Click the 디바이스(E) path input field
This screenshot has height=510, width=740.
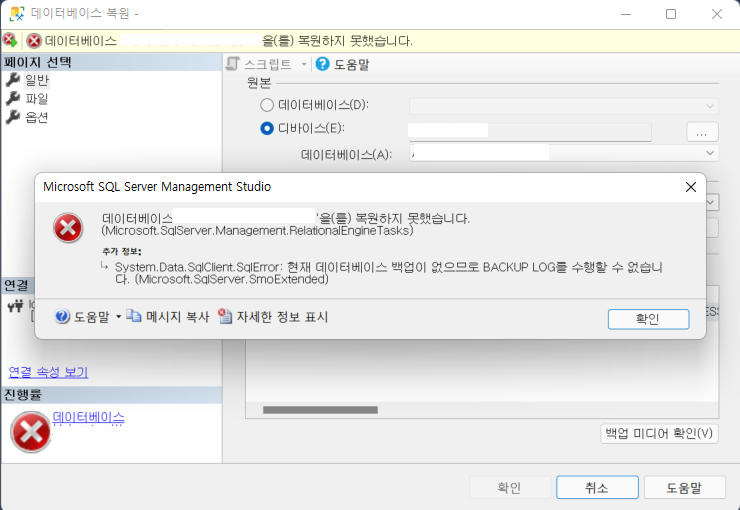[x=530, y=132]
